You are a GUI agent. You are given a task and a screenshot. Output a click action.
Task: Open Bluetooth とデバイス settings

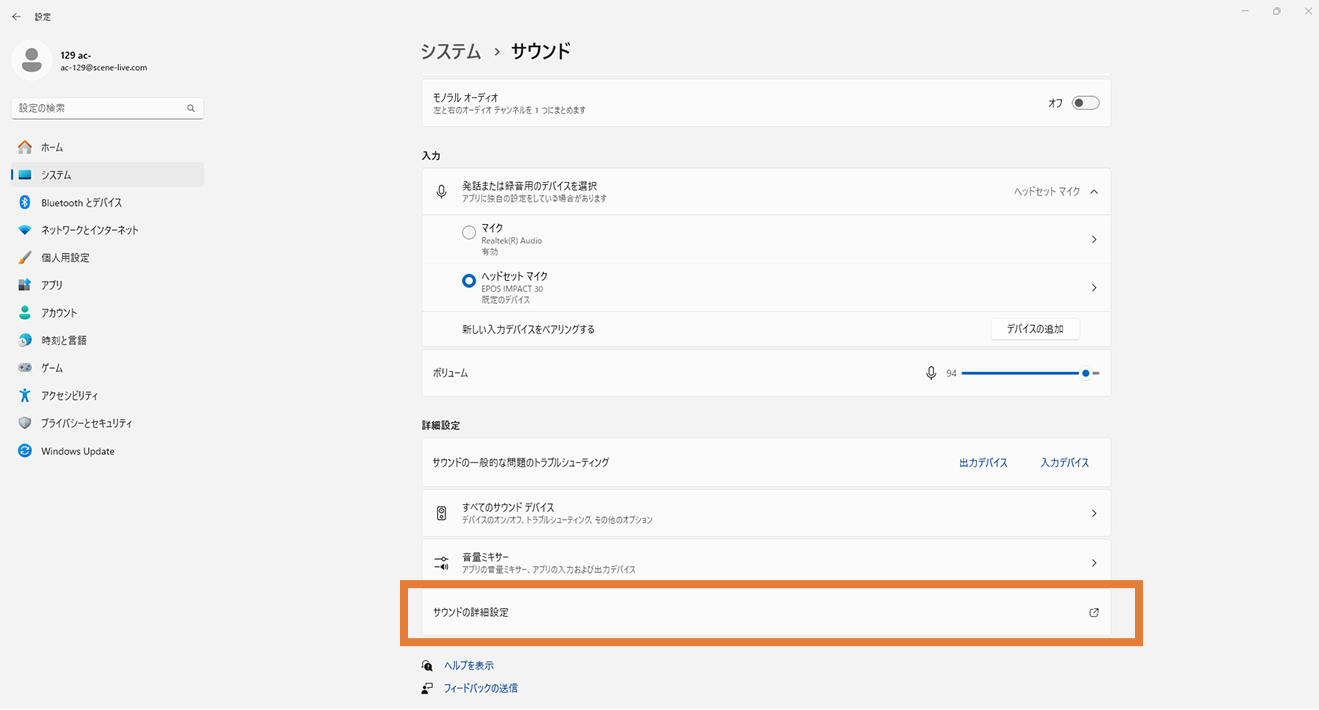point(108,202)
